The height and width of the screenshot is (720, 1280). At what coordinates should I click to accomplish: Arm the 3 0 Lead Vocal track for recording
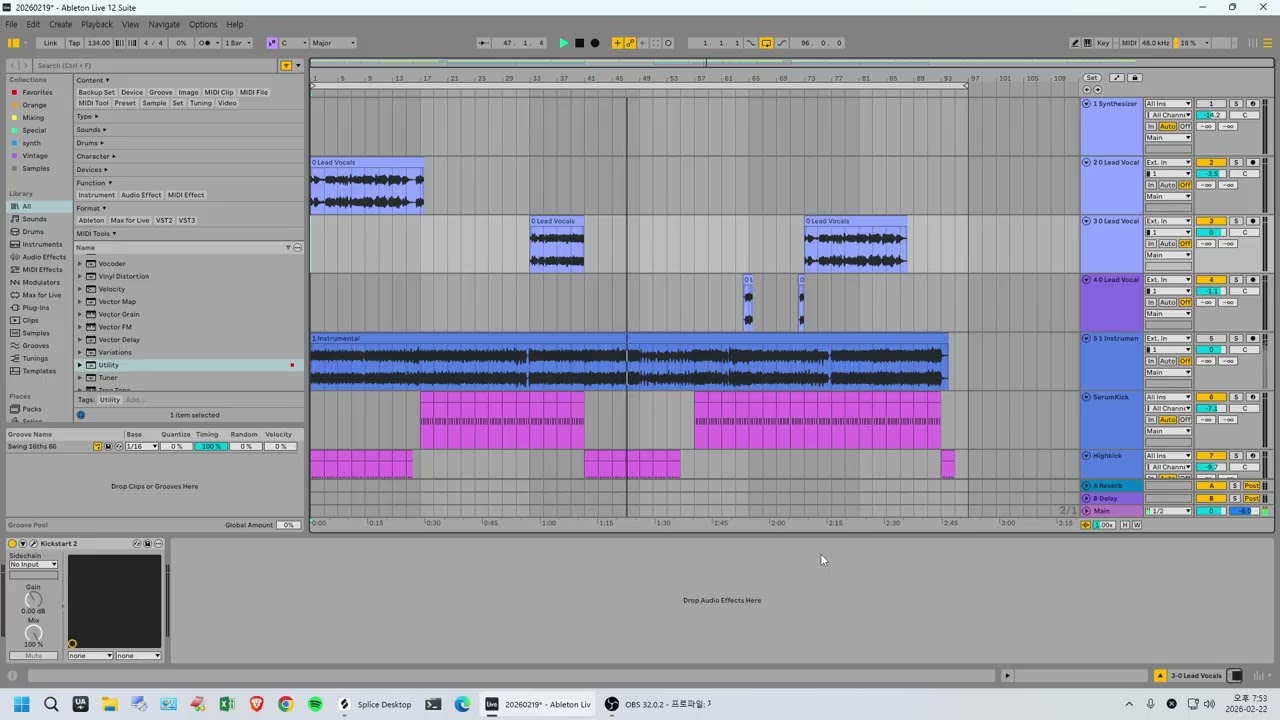coord(1252,221)
